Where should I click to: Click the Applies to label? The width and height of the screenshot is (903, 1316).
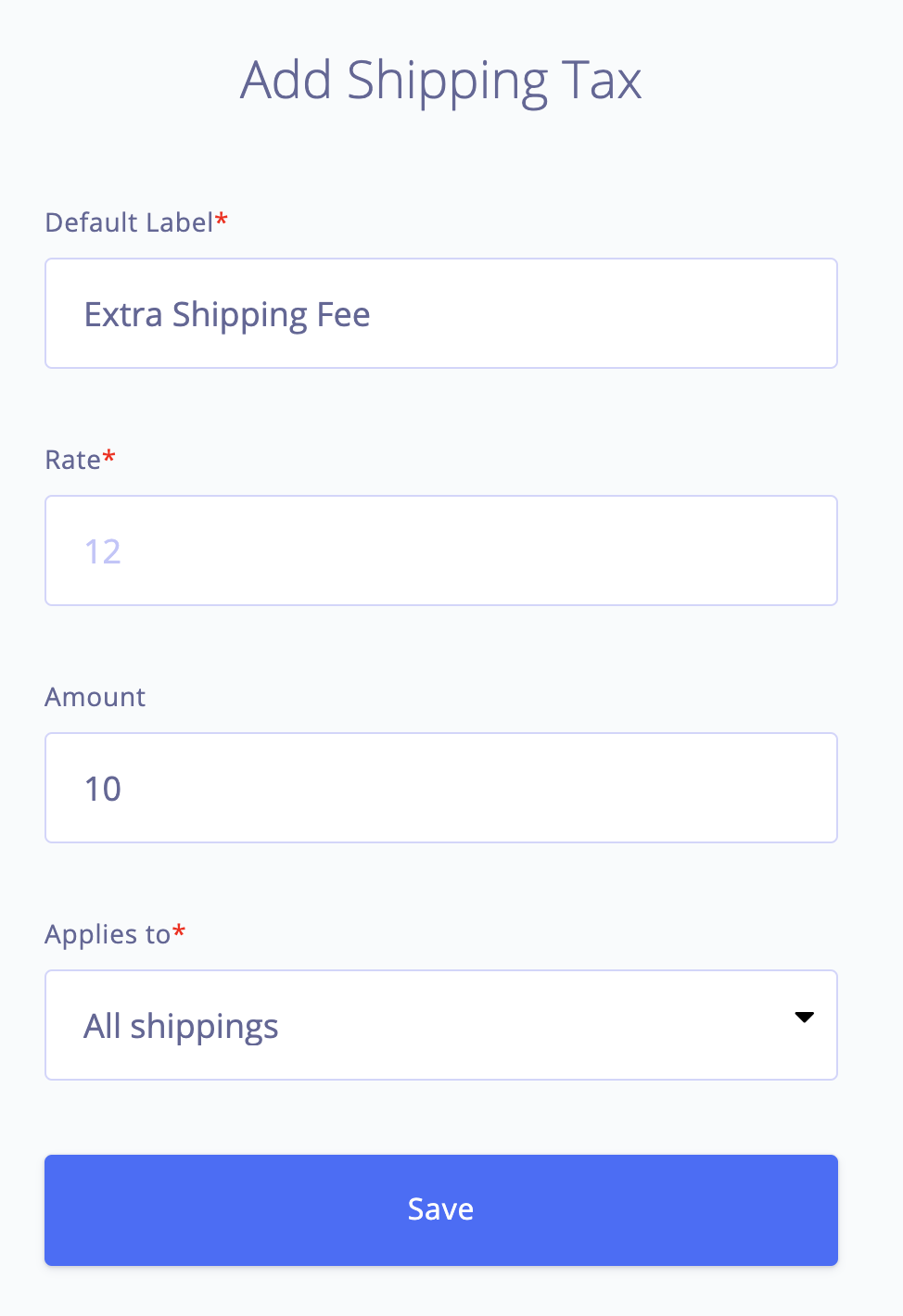[x=105, y=934]
